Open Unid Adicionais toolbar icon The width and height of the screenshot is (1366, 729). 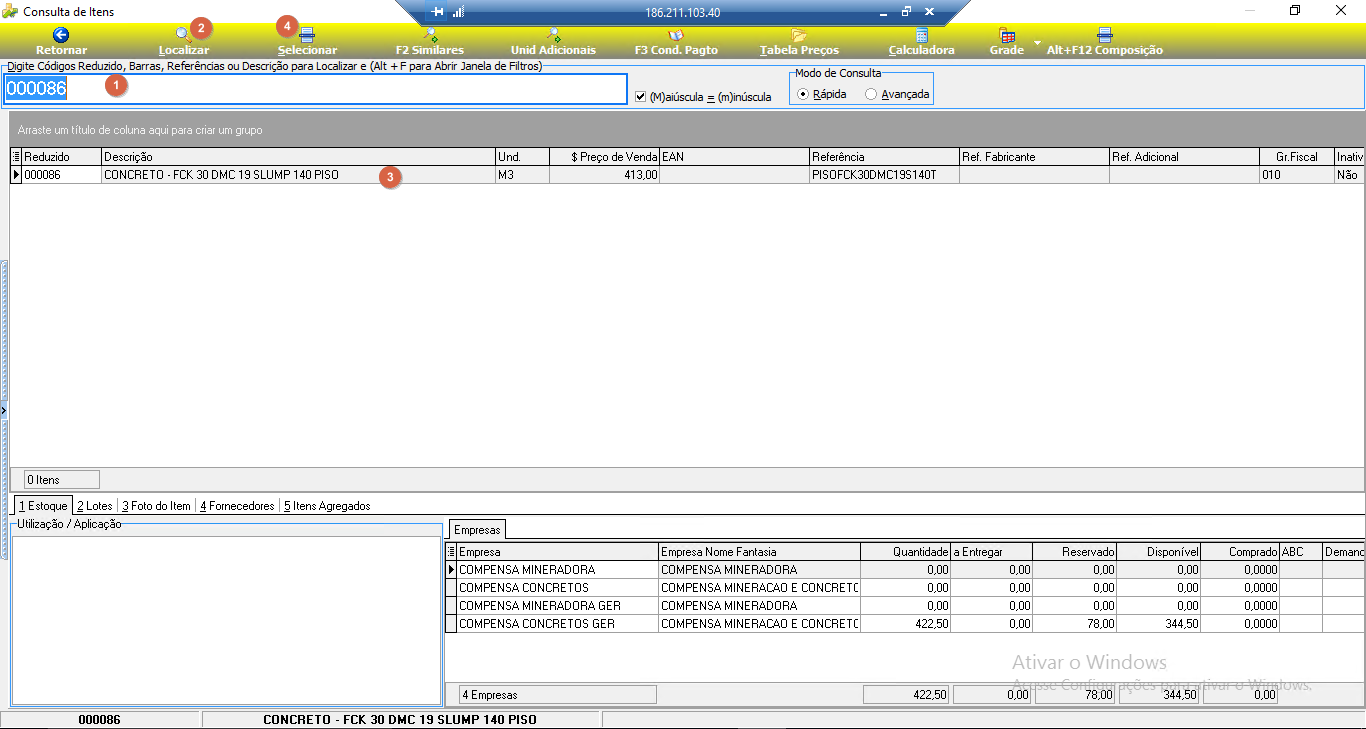553,35
